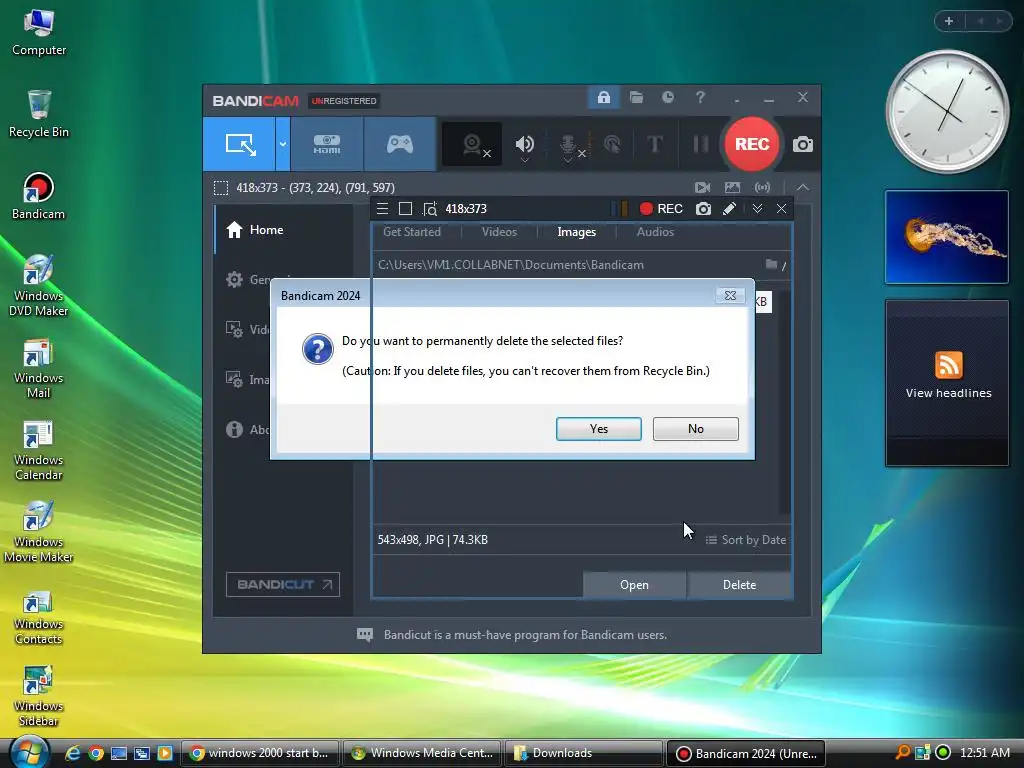1024x768 pixels.
Task: Click the Open button below the file list
Action: pyautogui.click(x=634, y=585)
